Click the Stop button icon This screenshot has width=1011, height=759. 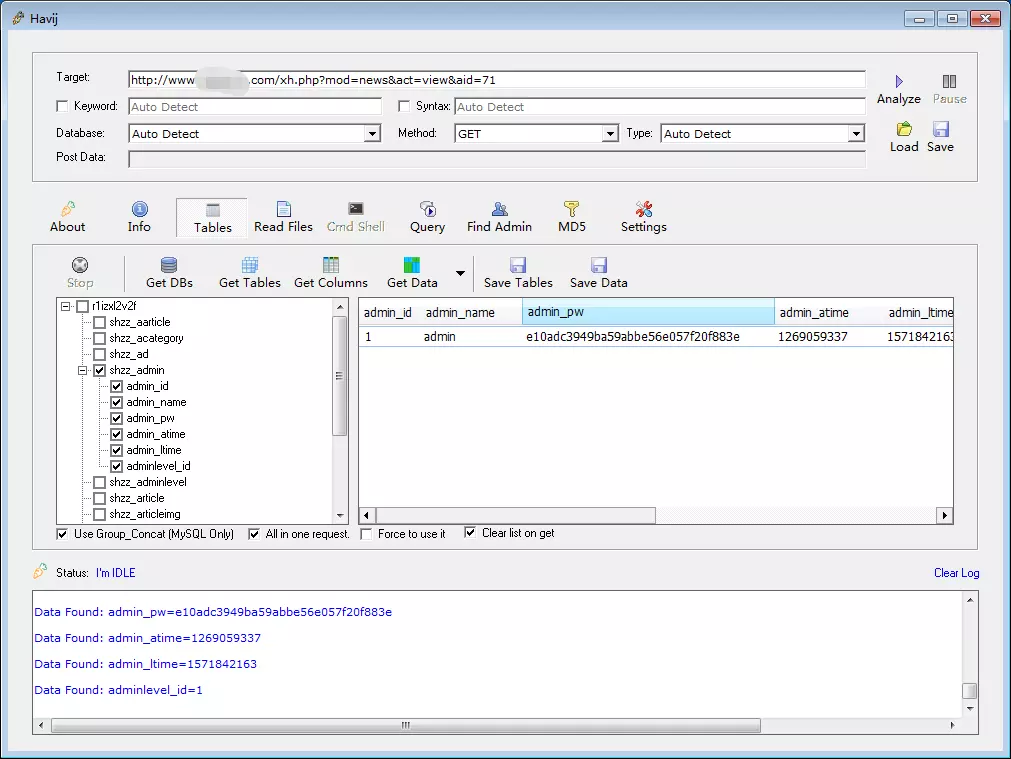[x=80, y=265]
